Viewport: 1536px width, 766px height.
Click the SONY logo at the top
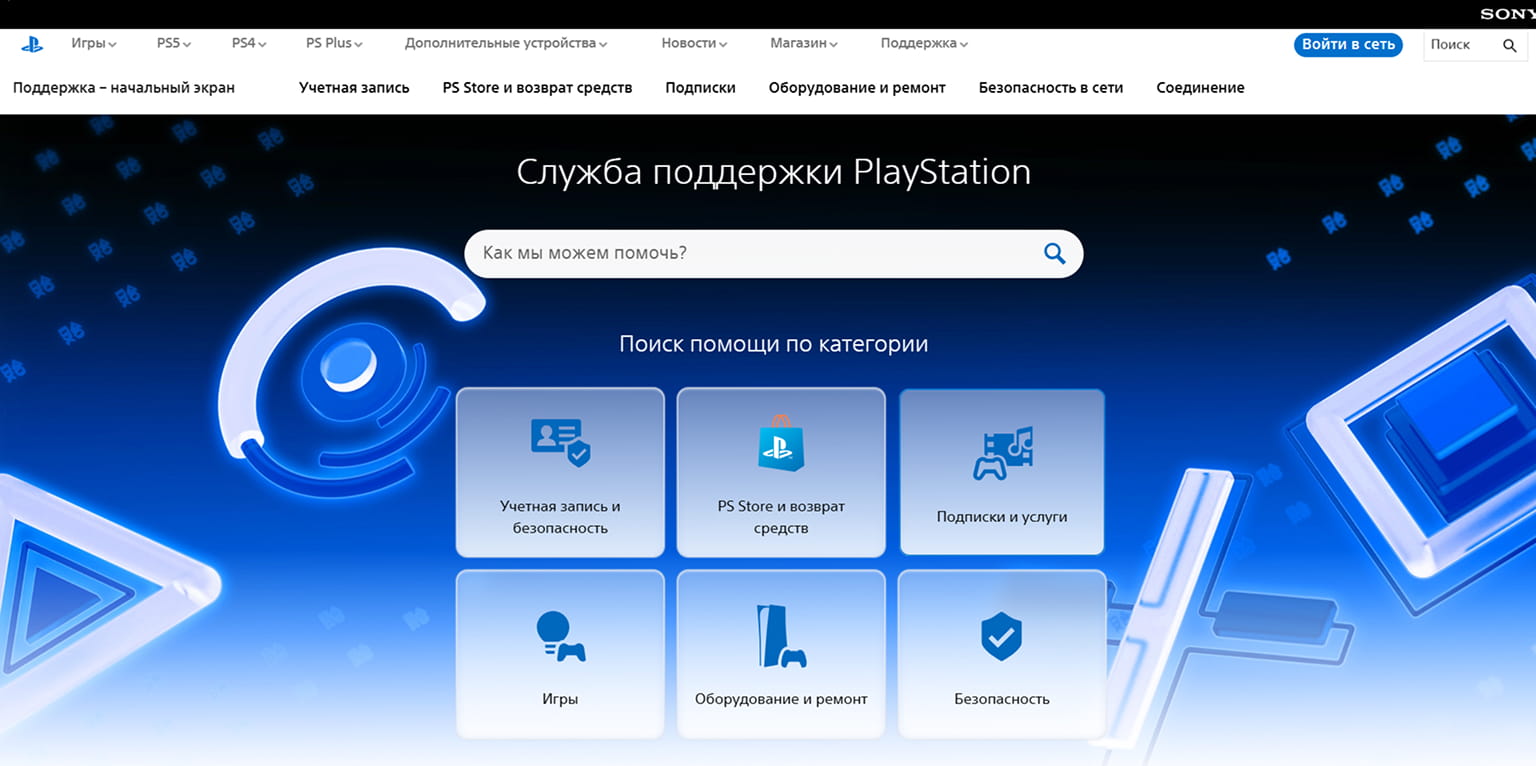pyautogui.click(x=1506, y=14)
